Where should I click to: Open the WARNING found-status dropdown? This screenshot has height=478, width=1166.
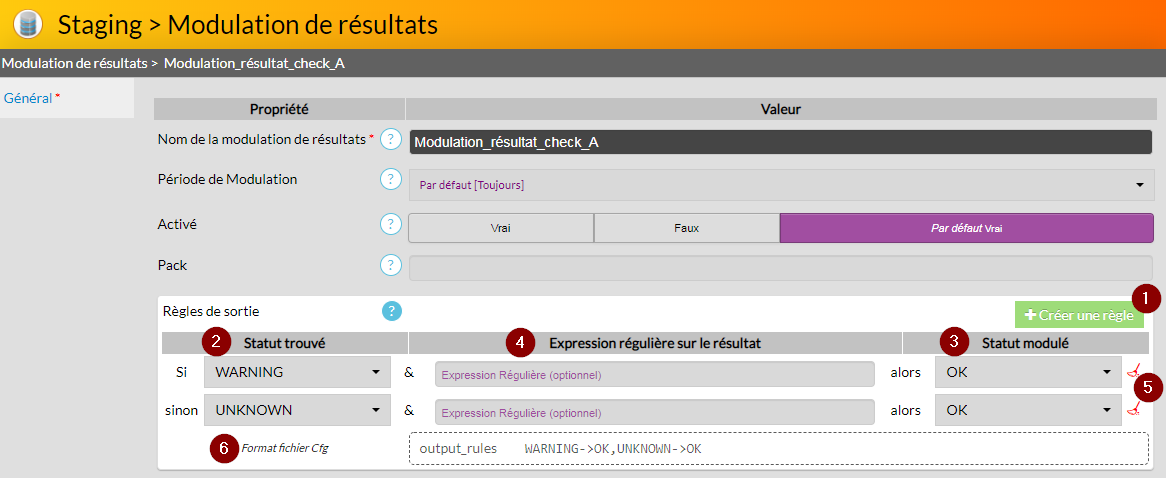[x=297, y=373]
